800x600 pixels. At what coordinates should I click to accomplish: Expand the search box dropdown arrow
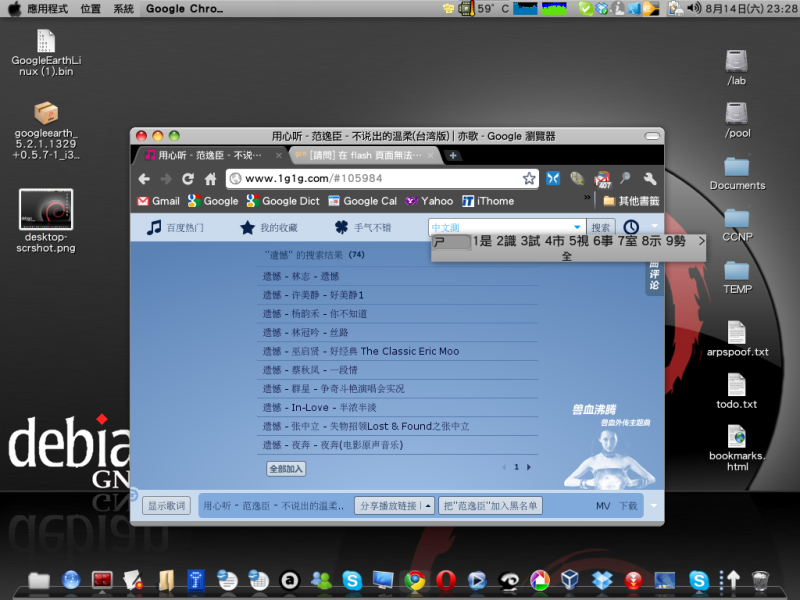(x=577, y=228)
